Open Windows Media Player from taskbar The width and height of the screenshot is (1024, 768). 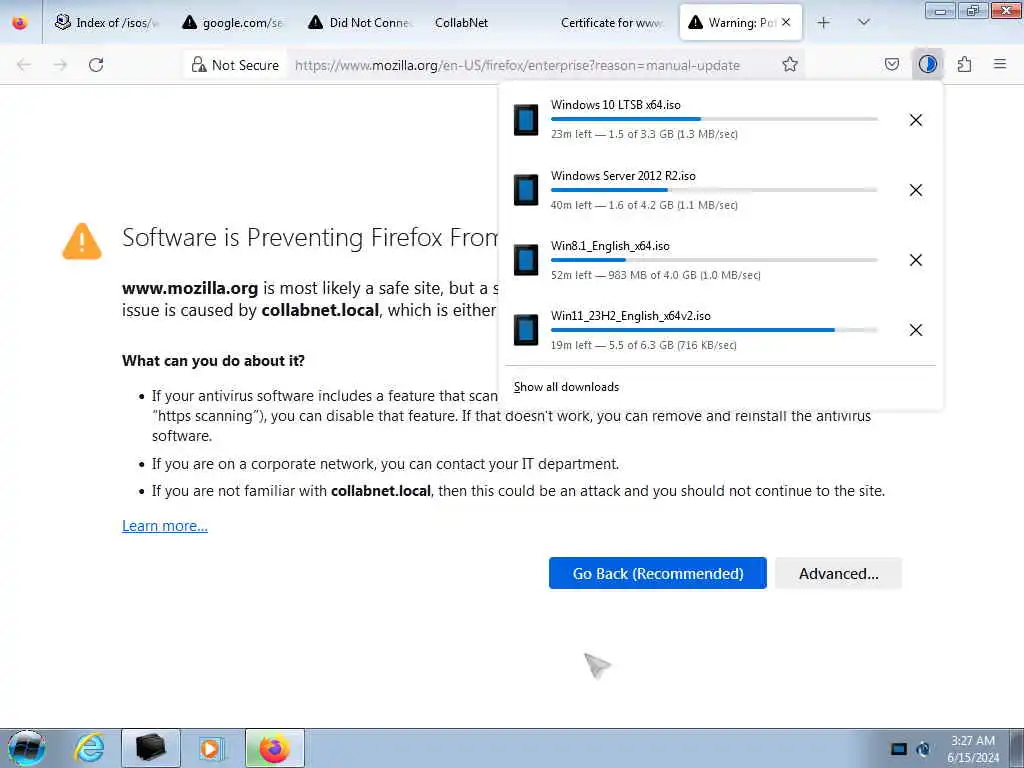pos(211,748)
